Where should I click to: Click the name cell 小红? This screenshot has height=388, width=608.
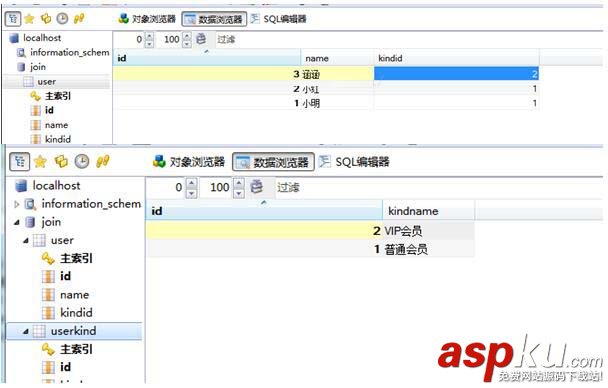pos(337,89)
